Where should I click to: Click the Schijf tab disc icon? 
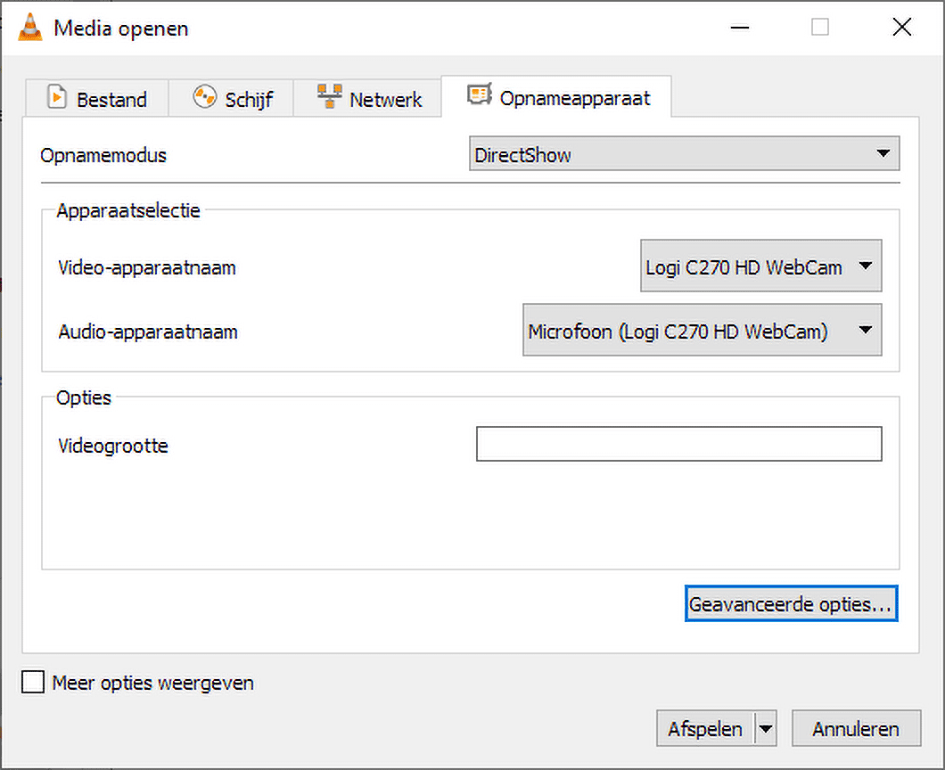pos(205,98)
